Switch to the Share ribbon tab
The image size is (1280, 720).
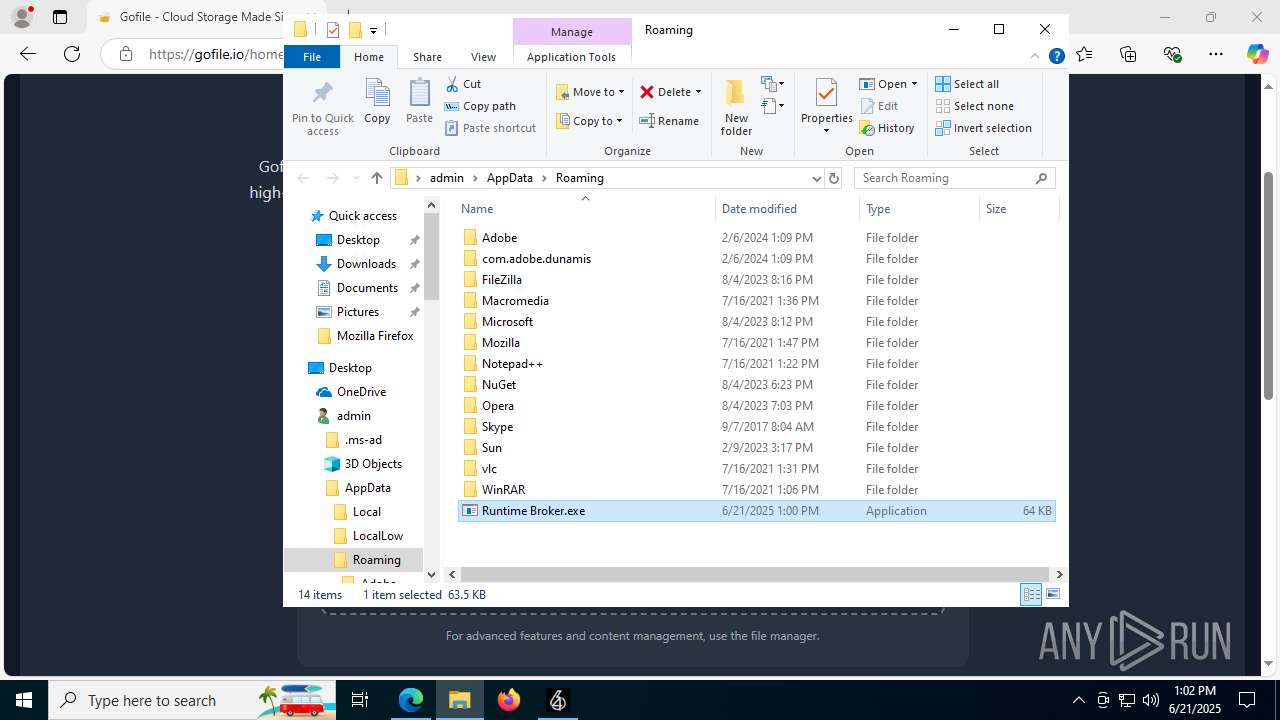coord(427,57)
